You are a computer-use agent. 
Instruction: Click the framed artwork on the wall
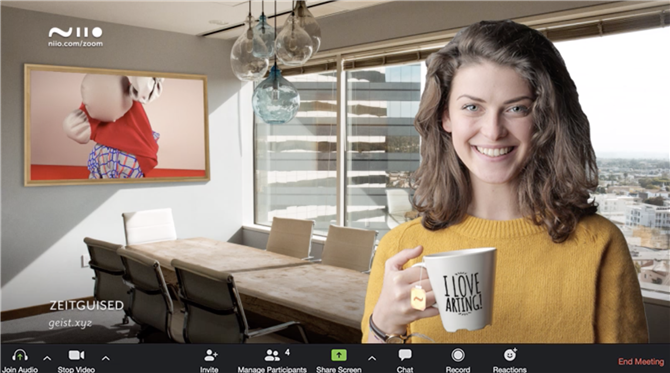pyautogui.click(x=117, y=125)
